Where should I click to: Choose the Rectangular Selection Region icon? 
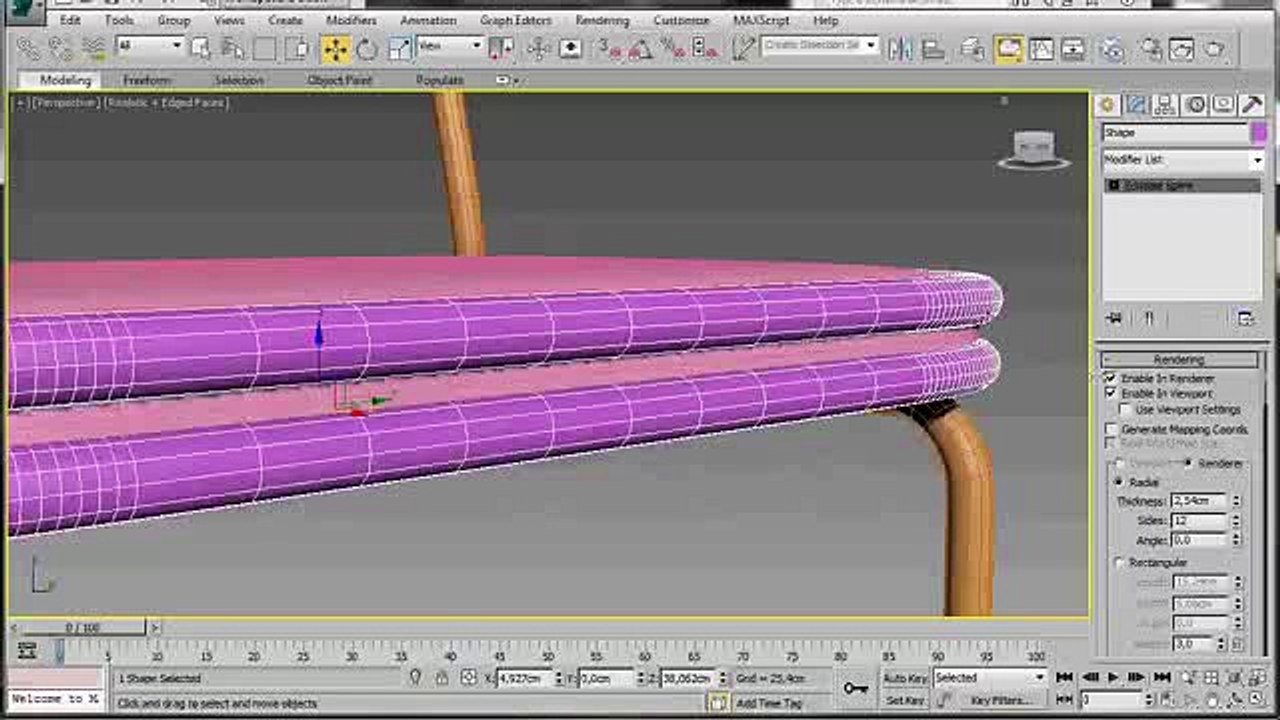click(x=264, y=47)
